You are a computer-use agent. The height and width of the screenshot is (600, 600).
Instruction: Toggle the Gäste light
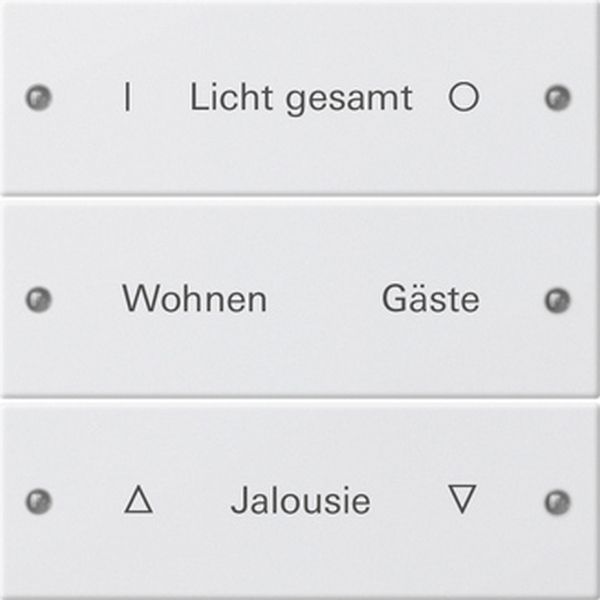tap(430, 299)
